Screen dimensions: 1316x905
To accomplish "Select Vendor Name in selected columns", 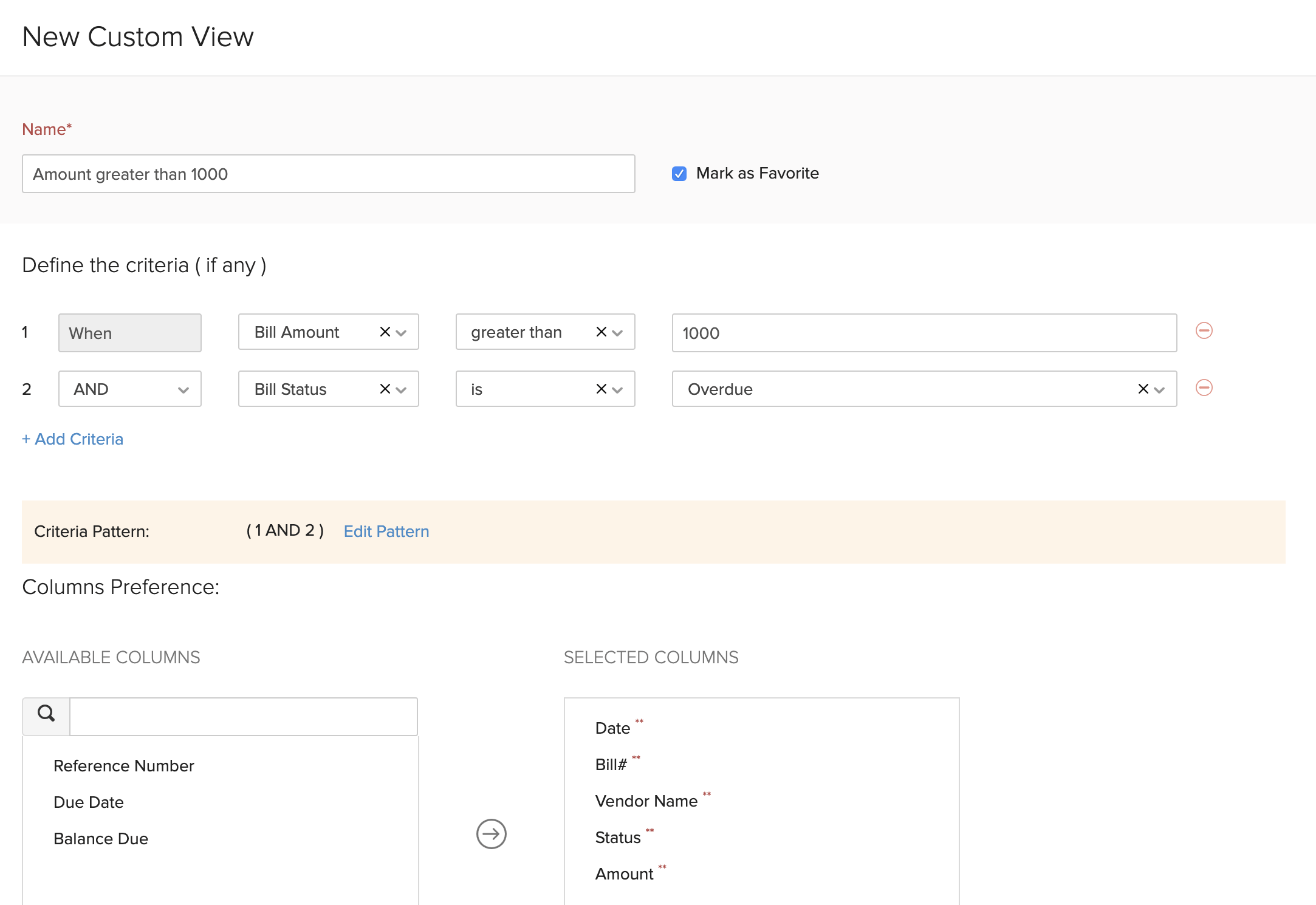I will tap(646, 801).
